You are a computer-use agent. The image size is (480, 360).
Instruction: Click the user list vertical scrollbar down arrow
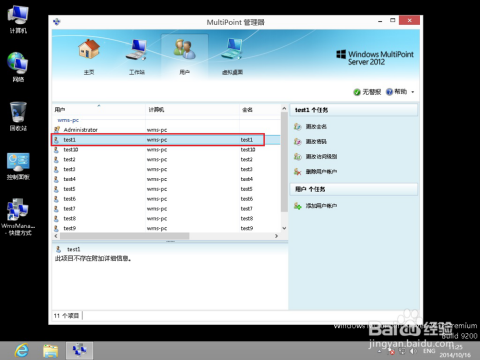click(x=284, y=228)
